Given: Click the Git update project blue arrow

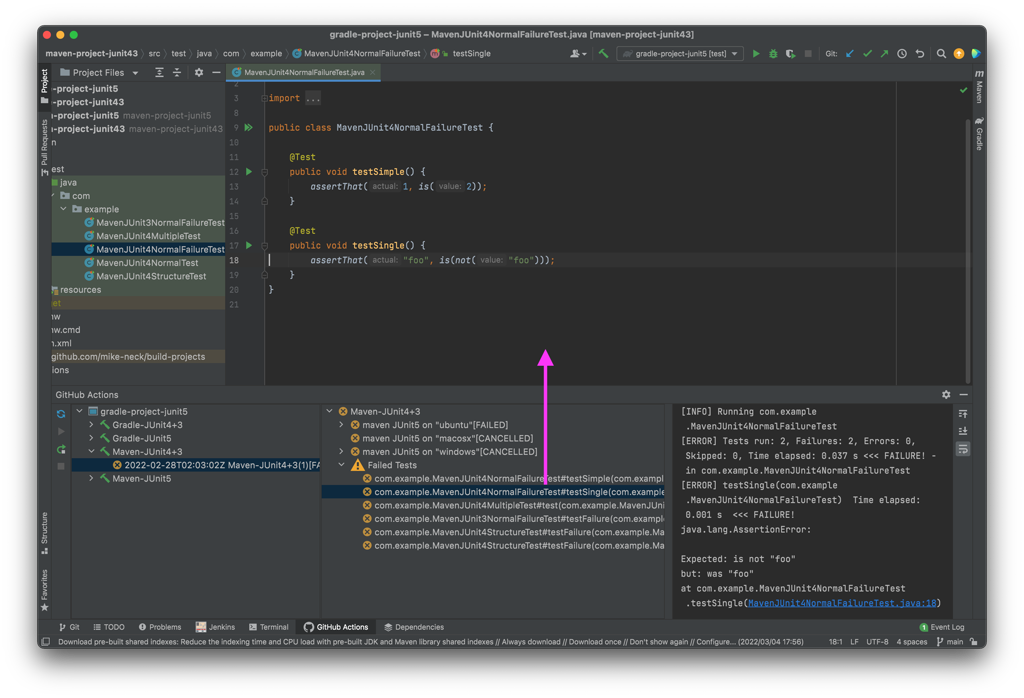Looking at the screenshot, I should (x=850, y=54).
